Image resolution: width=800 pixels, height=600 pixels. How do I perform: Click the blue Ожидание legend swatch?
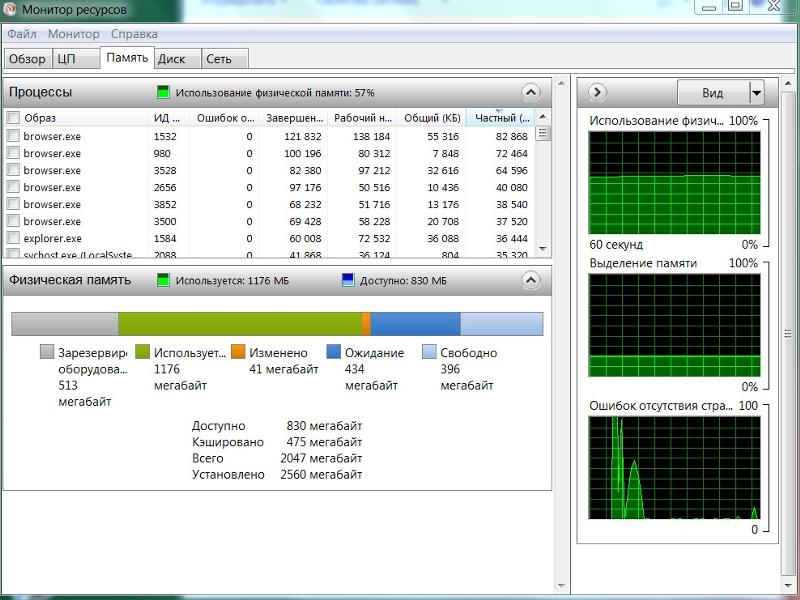point(334,352)
